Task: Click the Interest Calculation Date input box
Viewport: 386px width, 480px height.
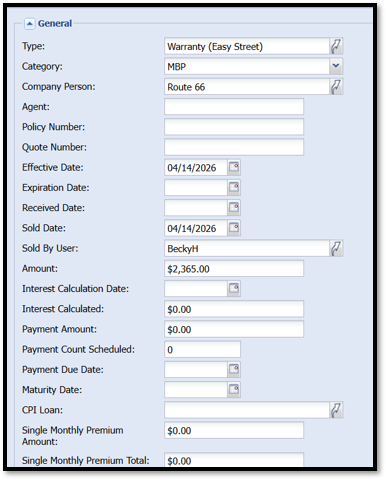Action: tap(196, 289)
